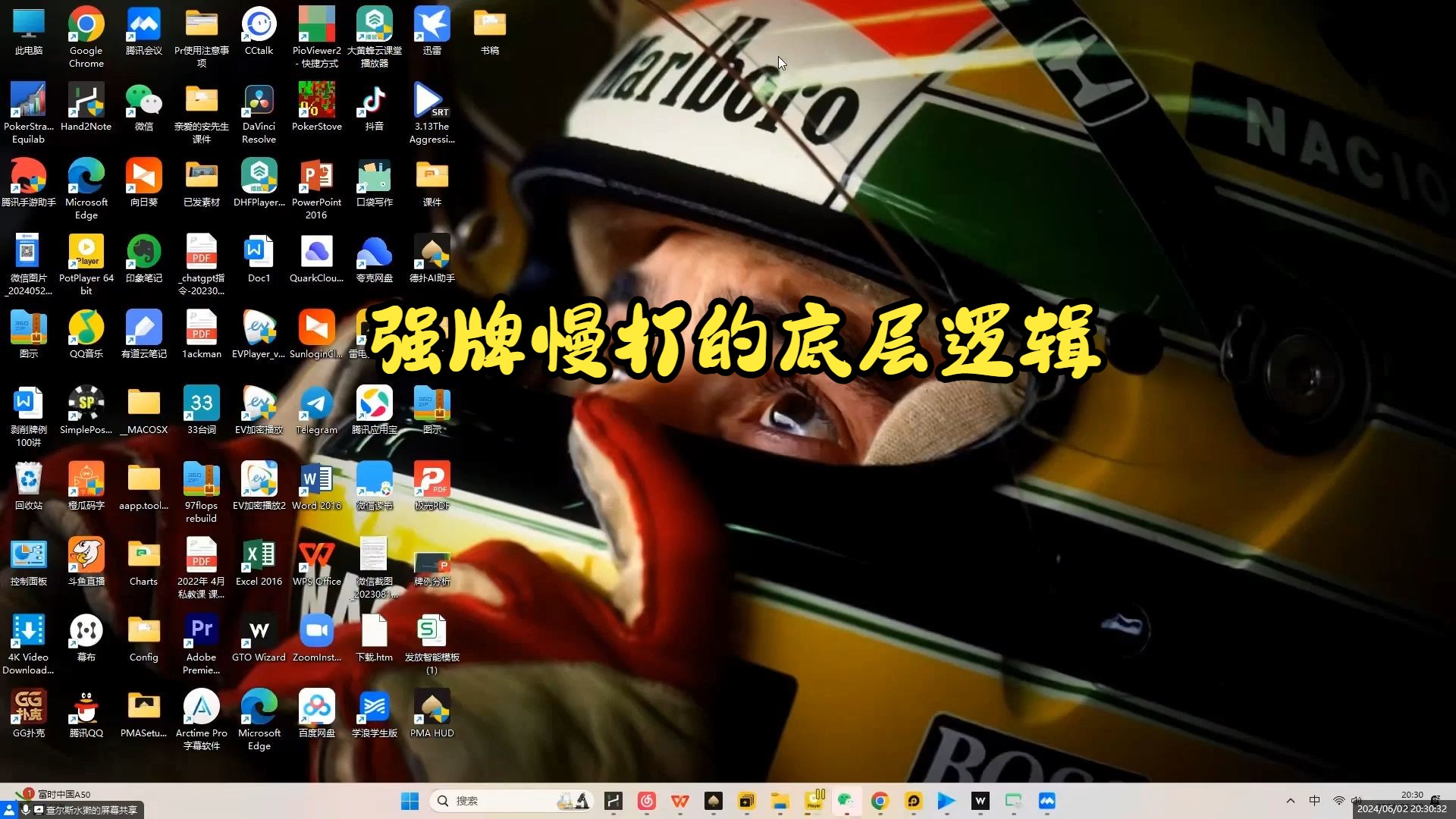Open the Wi-Fi network tray icon
1456x819 pixels.
[x=1339, y=801]
